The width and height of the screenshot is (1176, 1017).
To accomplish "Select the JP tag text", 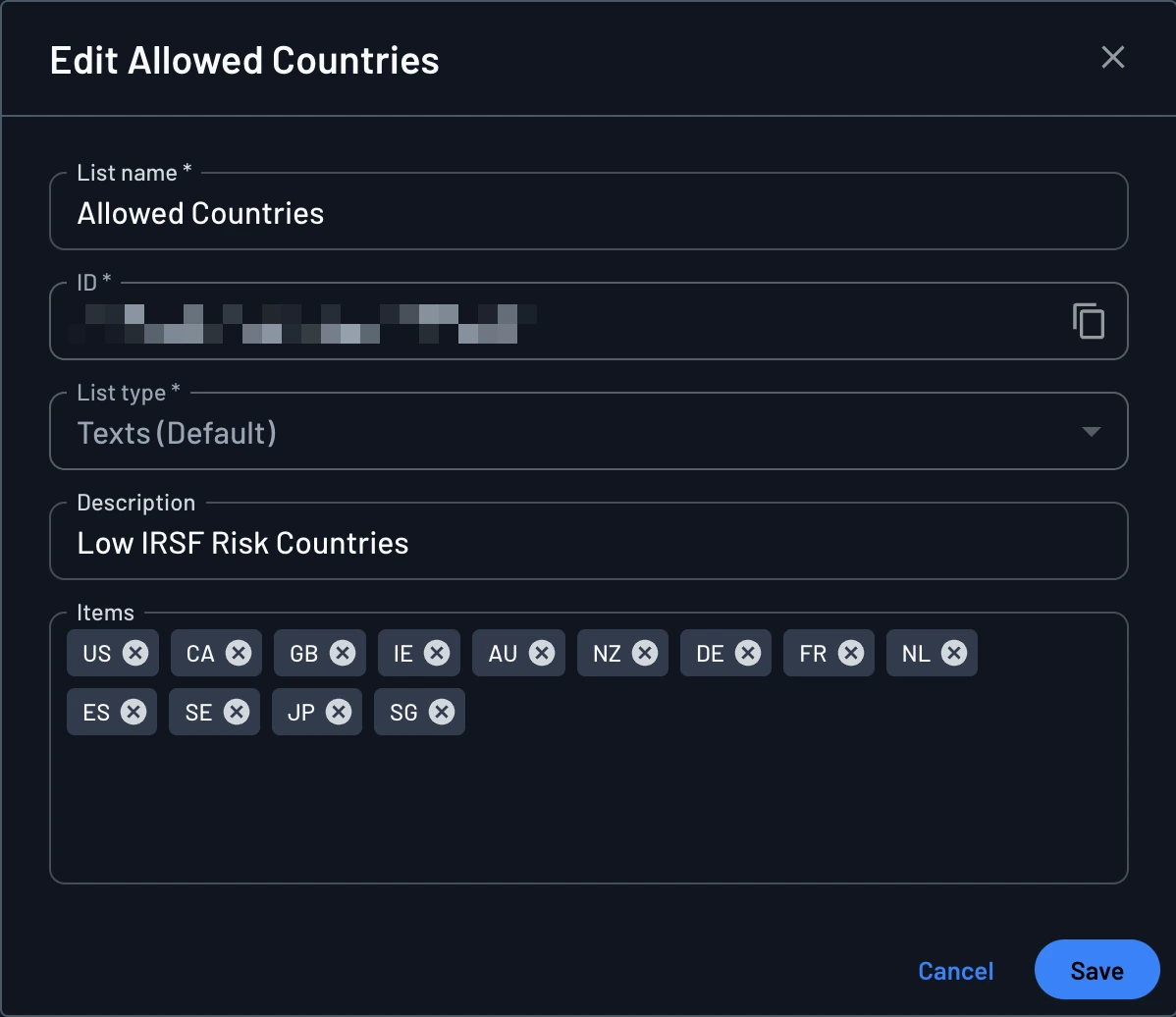I will pyautogui.click(x=301, y=712).
